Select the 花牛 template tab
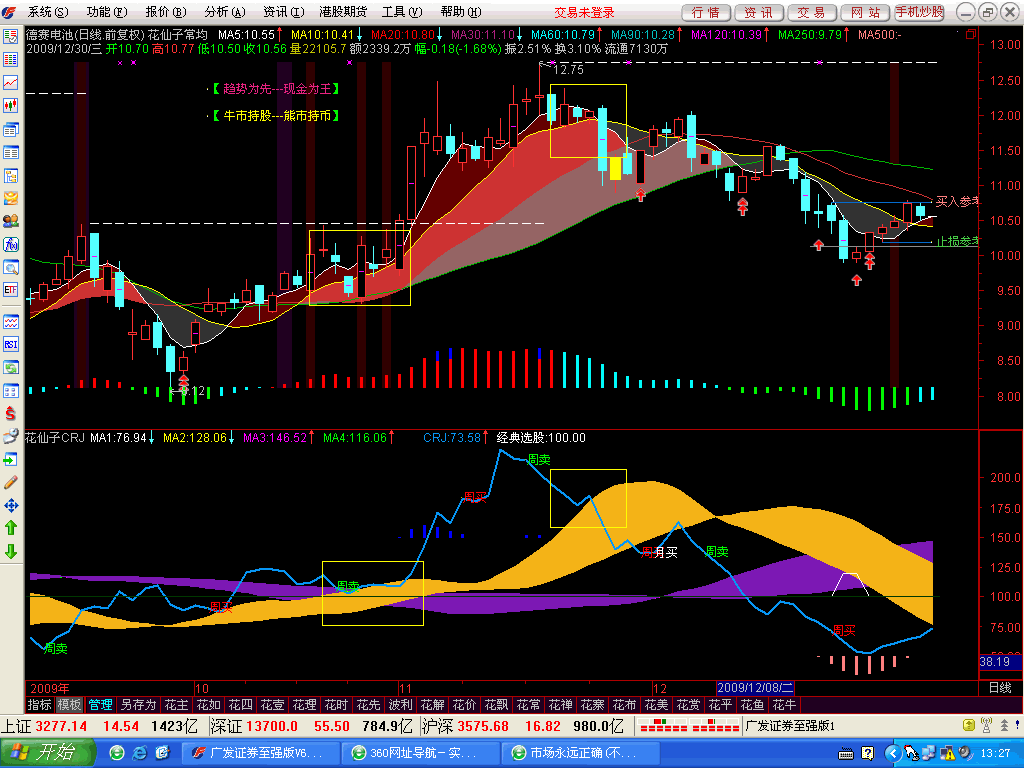 pyautogui.click(x=784, y=705)
